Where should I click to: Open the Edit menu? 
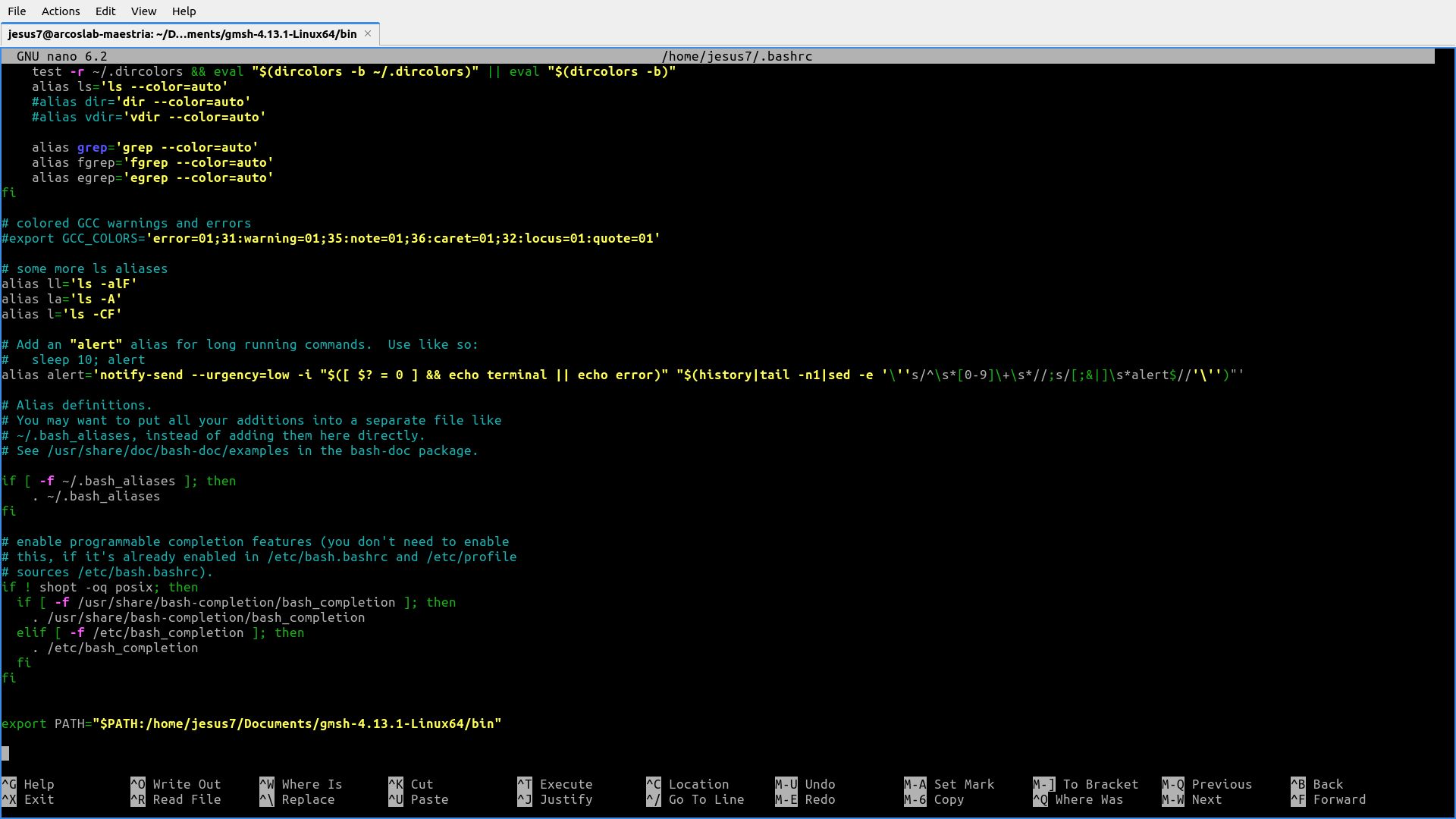(x=105, y=11)
